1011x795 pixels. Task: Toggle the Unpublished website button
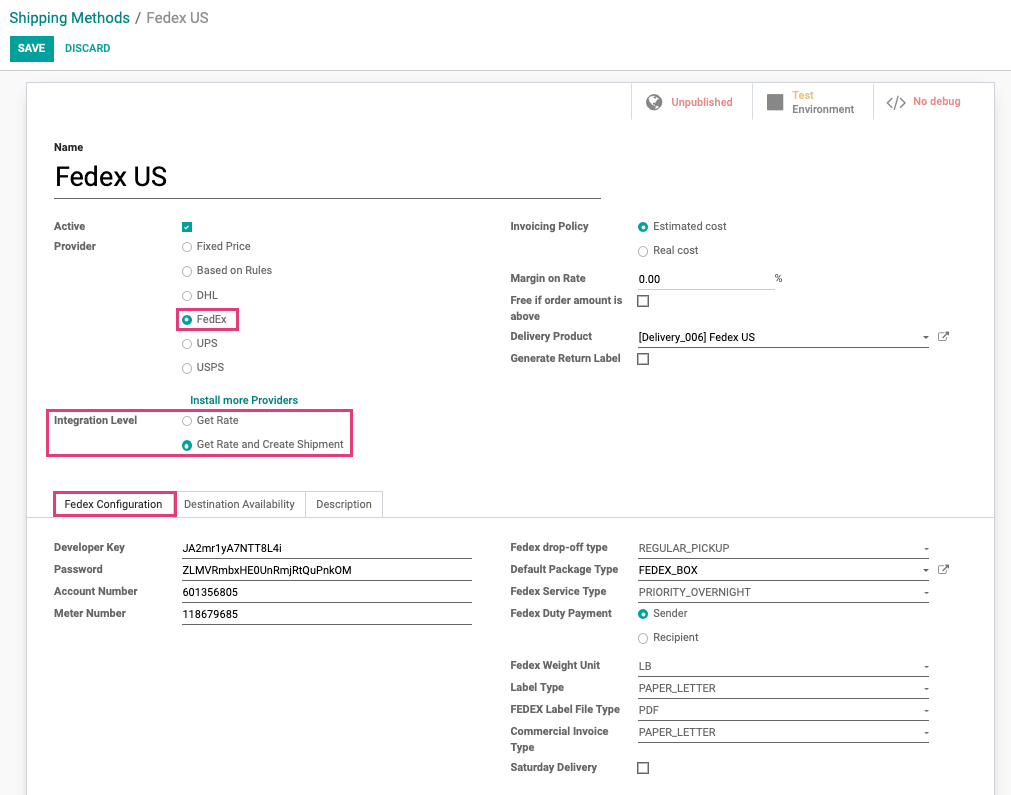pos(692,102)
